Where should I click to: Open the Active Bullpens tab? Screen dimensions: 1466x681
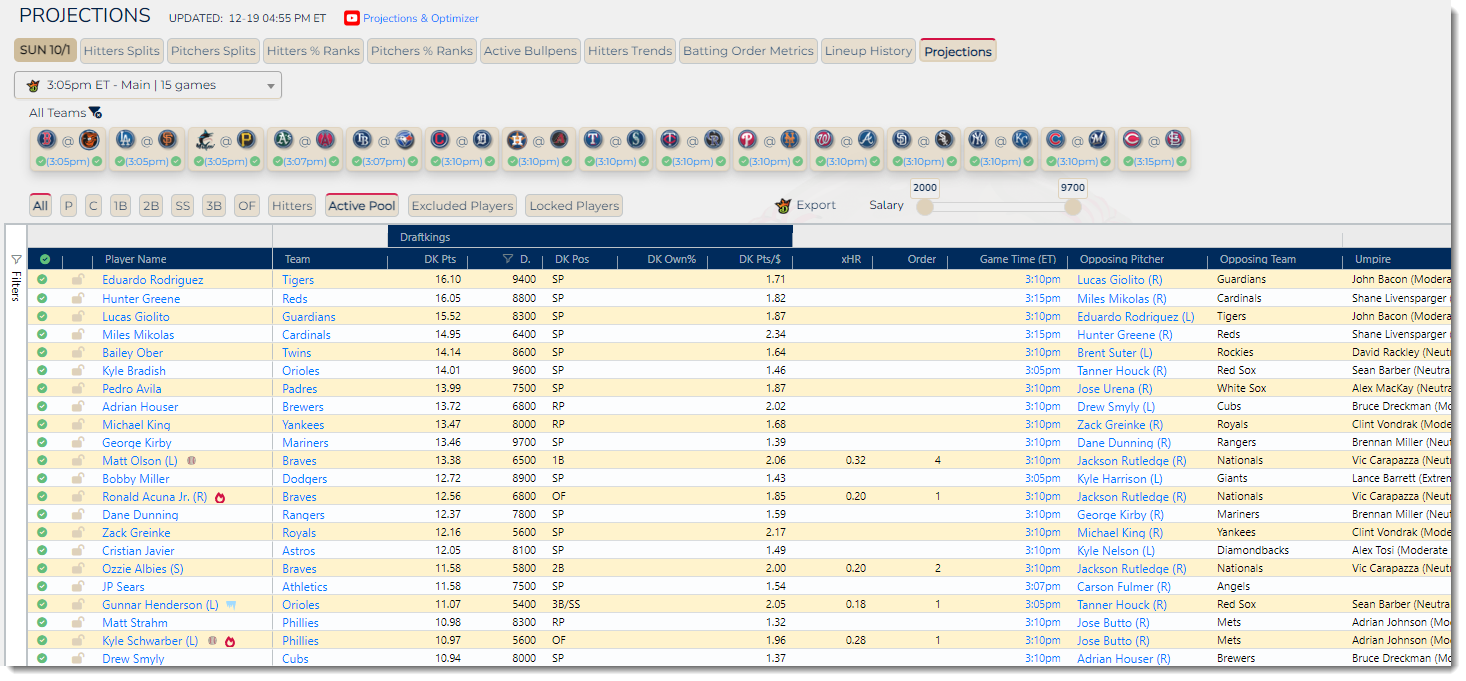[x=530, y=51]
